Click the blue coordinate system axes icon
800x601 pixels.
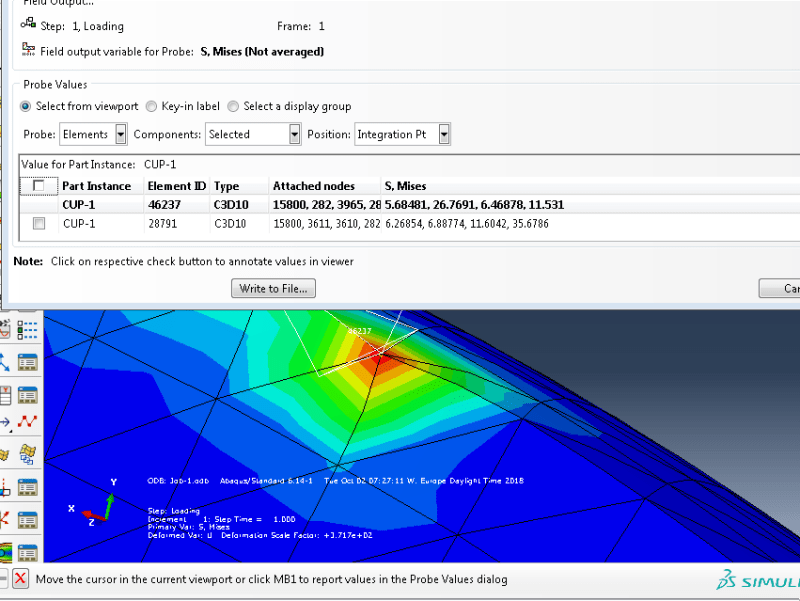5,362
